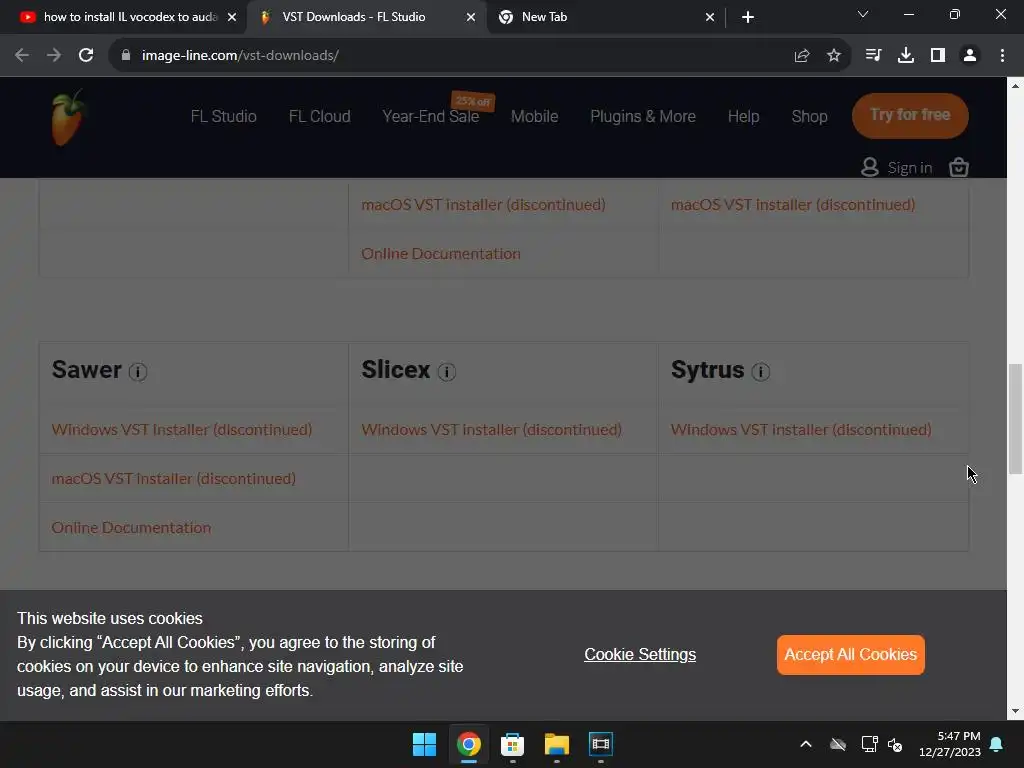Show info icon next to Slicex
This screenshot has height=768, width=1024.
[x=447, y=372]
